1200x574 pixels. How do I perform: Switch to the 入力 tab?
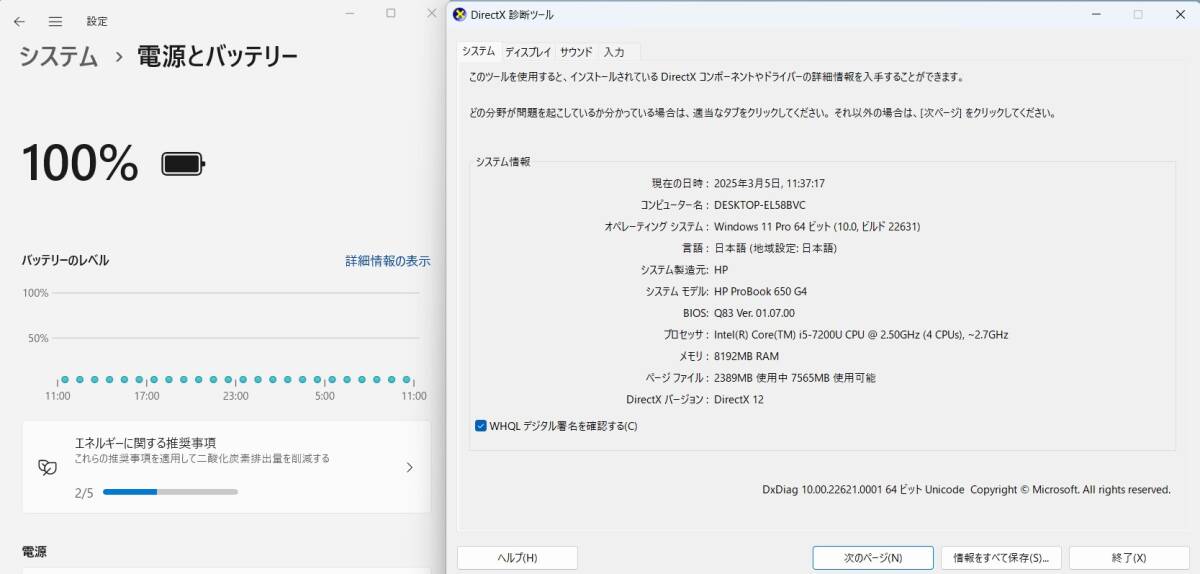click(x=614, y=52)
